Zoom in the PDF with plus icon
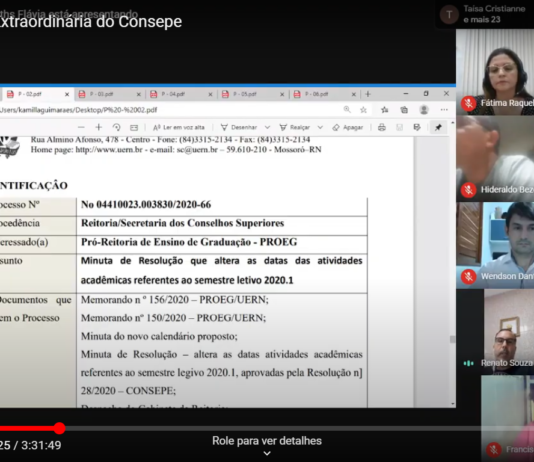The width and height of the screenshot is (534, 462). tap(99, 127)
